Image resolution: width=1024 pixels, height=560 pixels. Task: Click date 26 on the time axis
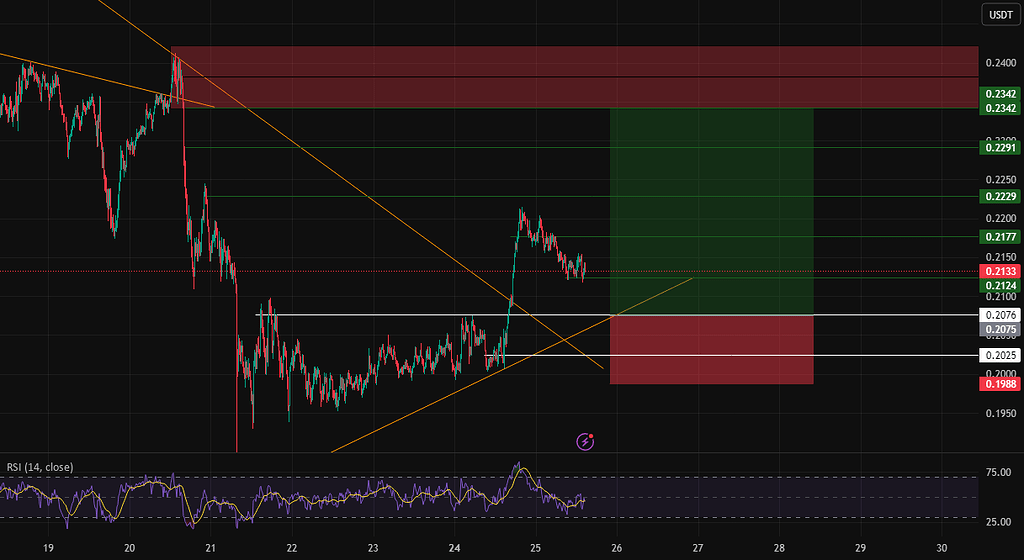(x=616, y=548)
